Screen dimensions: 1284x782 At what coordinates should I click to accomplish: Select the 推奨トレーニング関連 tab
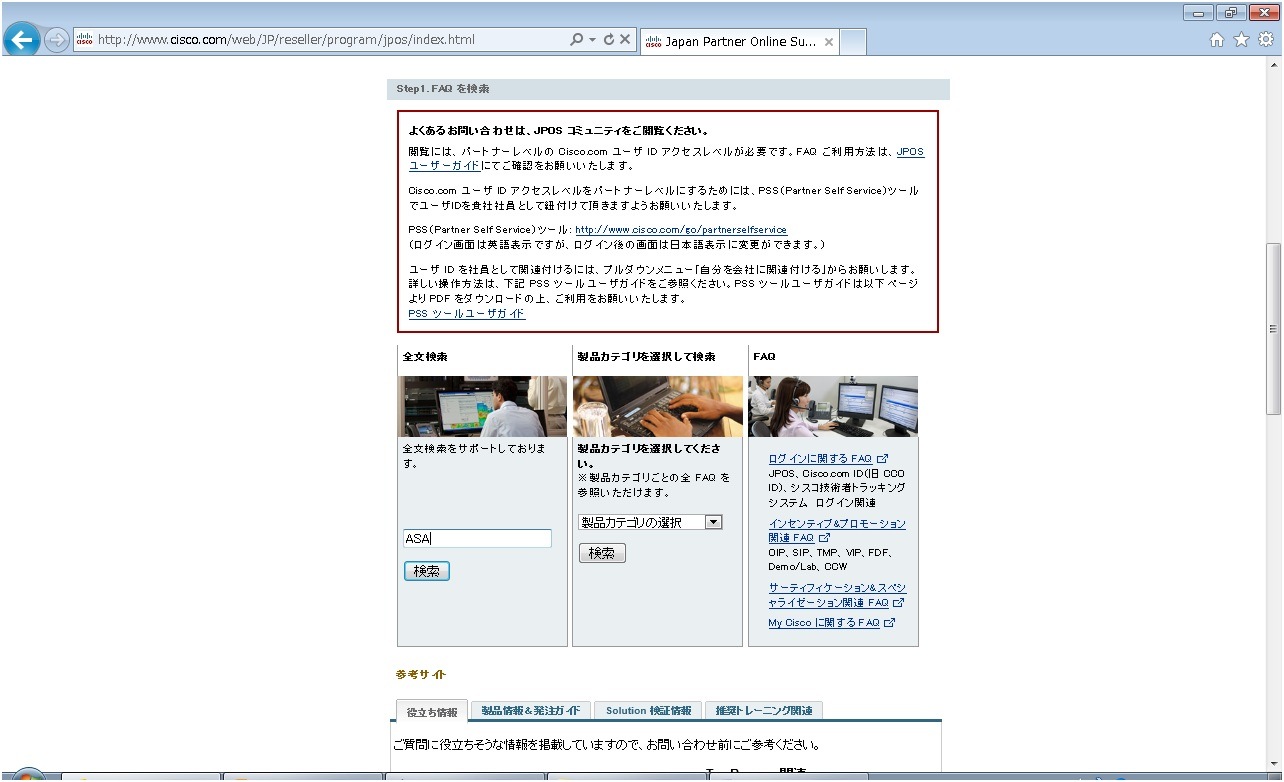763,711
